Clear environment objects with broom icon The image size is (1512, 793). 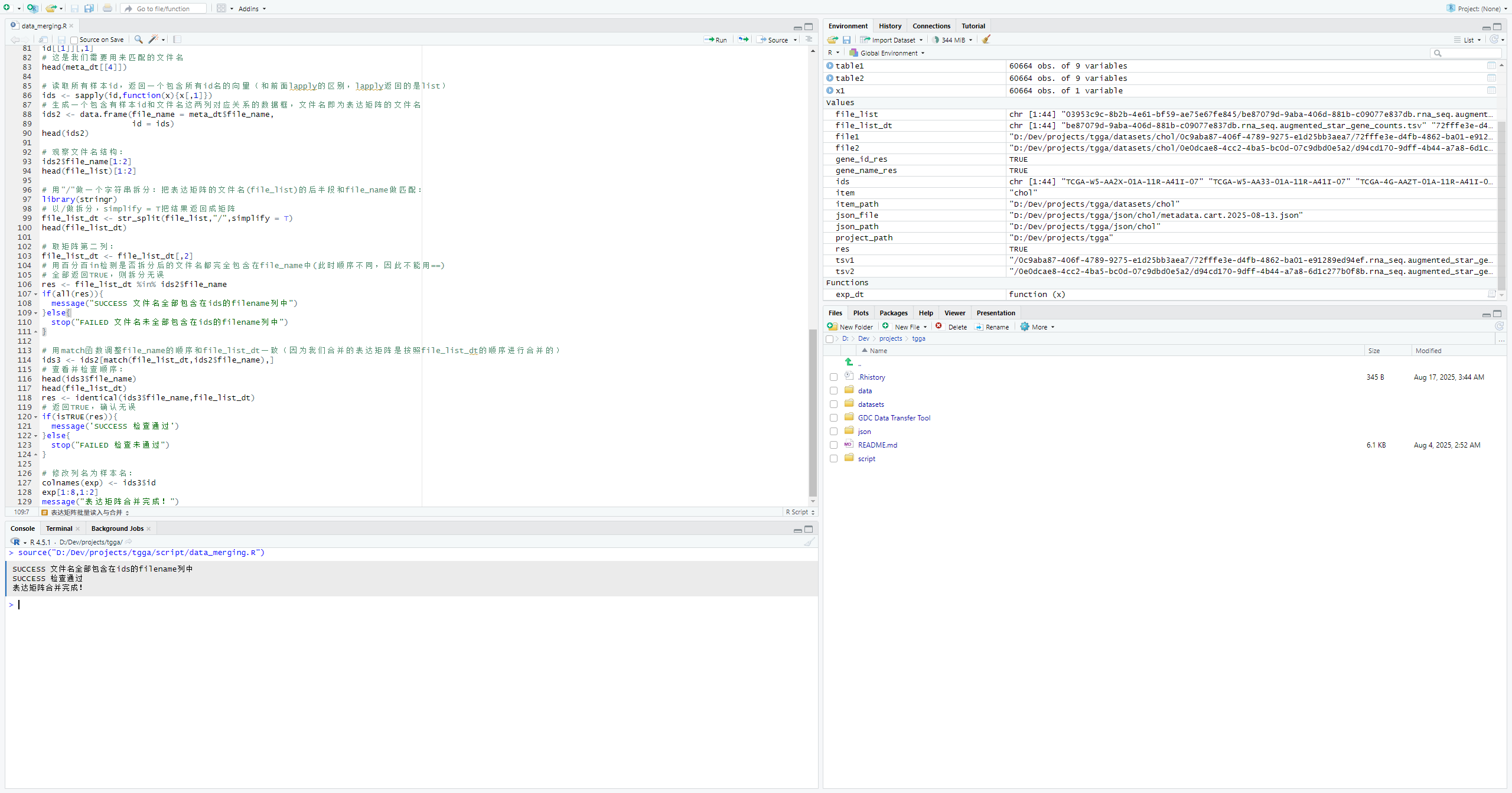(x=986, y=40)
